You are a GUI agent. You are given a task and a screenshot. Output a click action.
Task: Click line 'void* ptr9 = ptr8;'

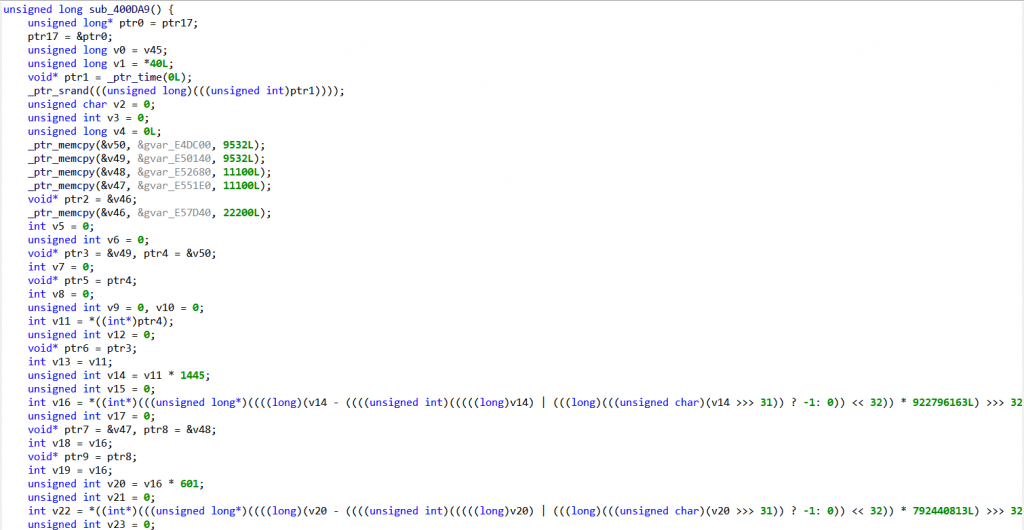[x=83, y=458]
